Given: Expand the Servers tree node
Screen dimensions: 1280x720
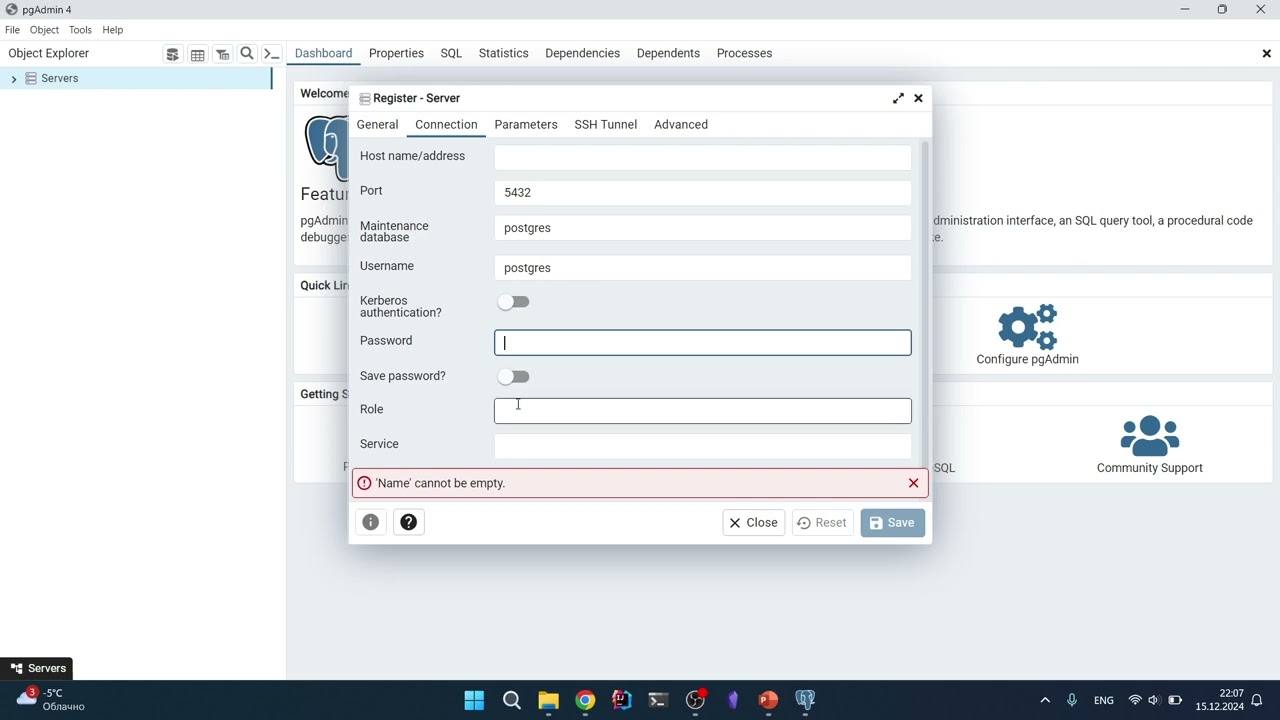Looking at the screenshot, I should pyautogui.click(x=13, y=79).
